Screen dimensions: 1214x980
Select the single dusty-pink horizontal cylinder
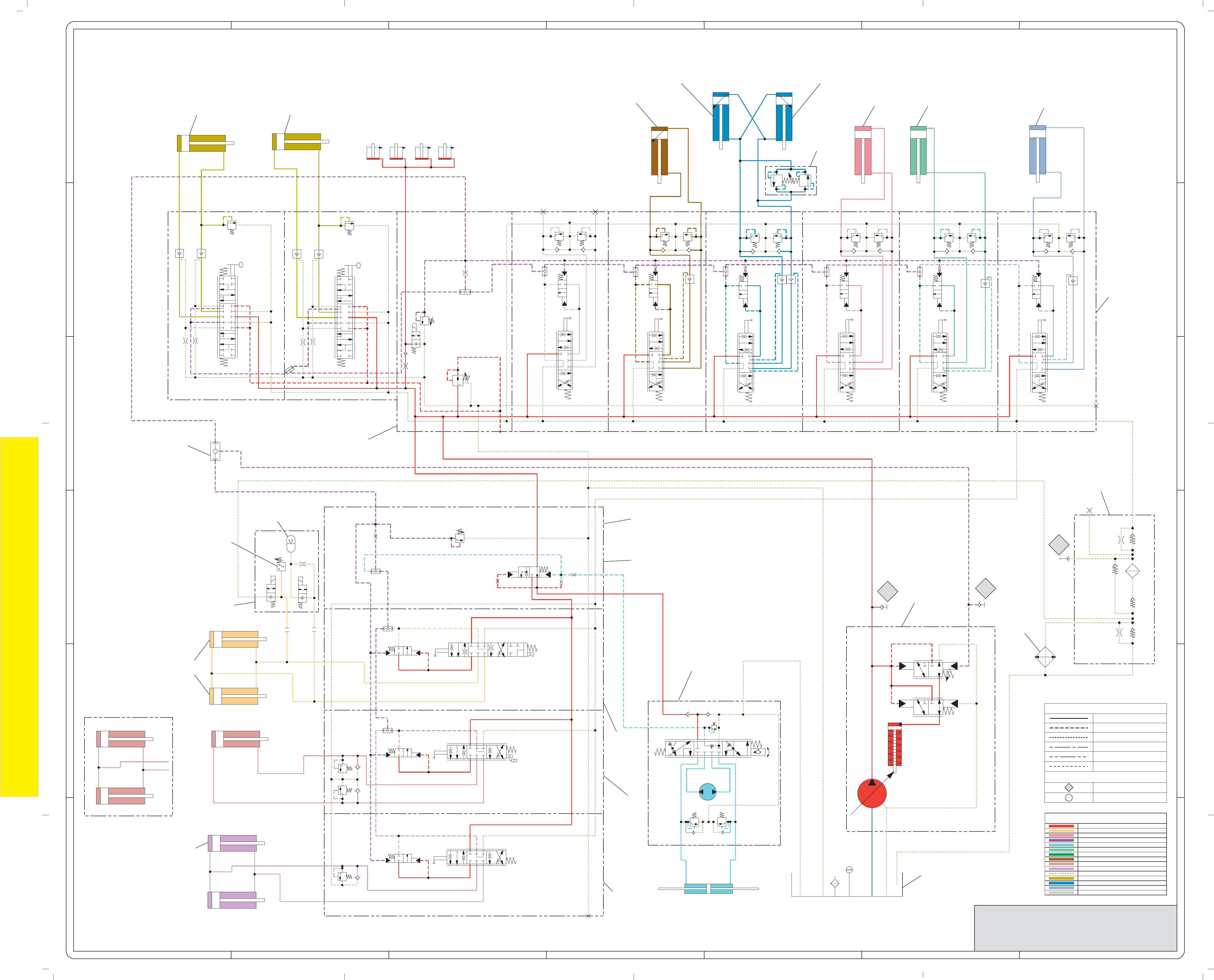tap(240, 739)
